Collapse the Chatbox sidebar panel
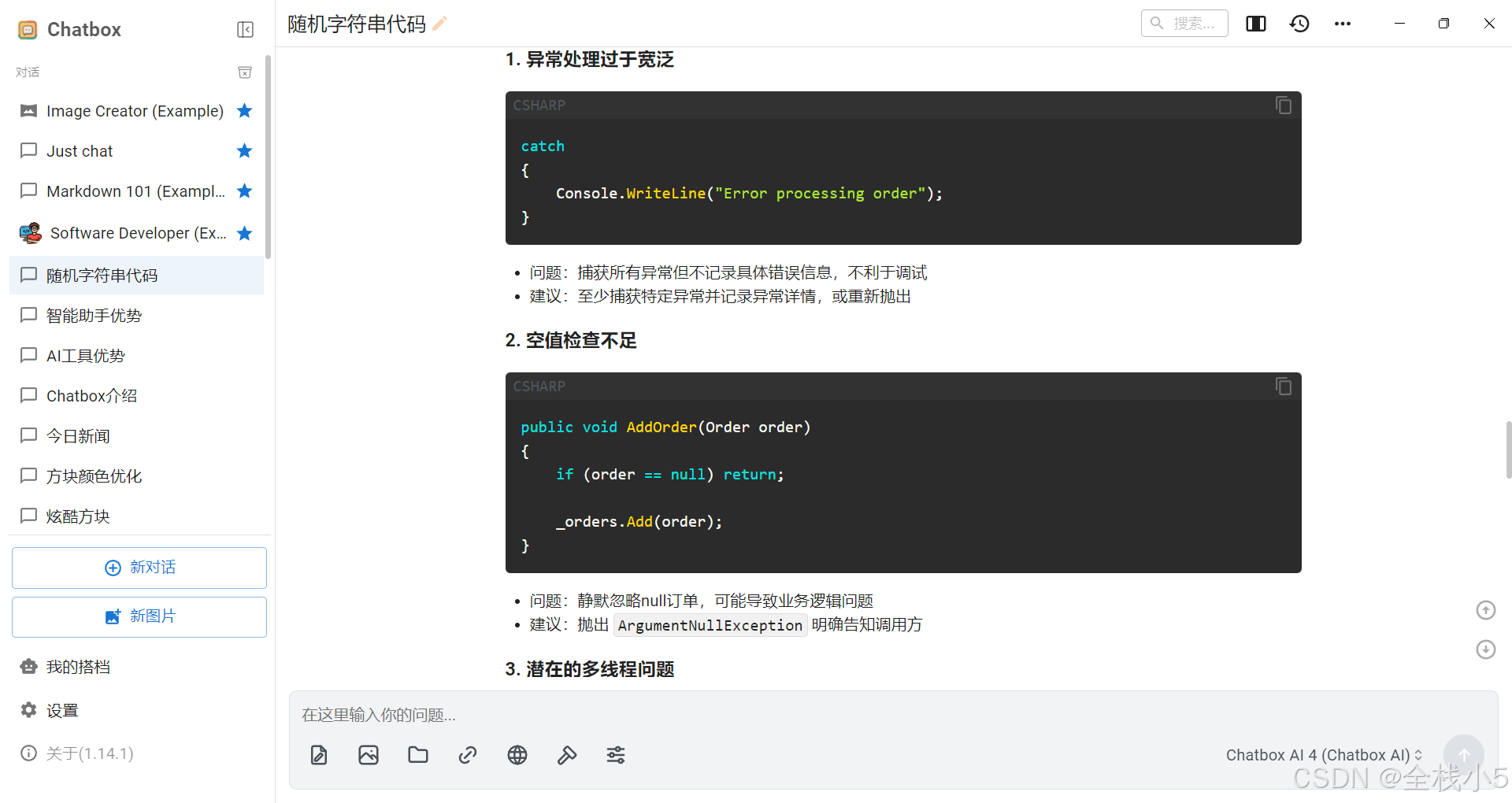The width and height of the screenshot is (1512, 803). [x=245, y=30]
